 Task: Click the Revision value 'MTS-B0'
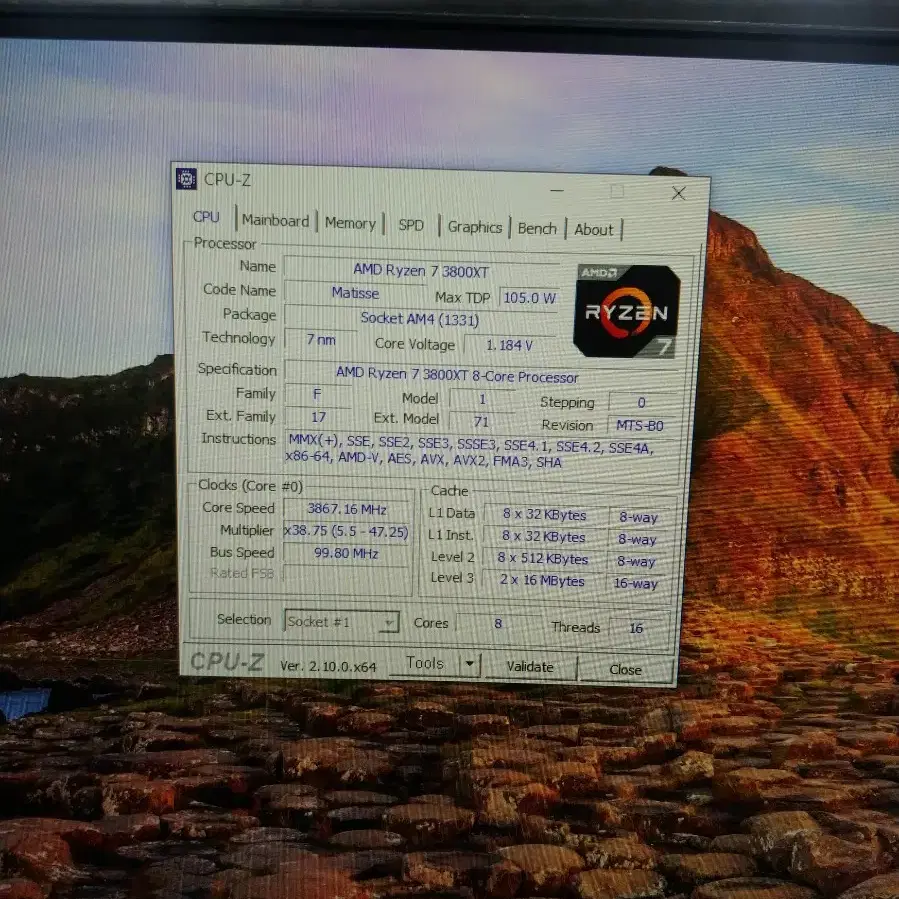(x=640, y=425)
